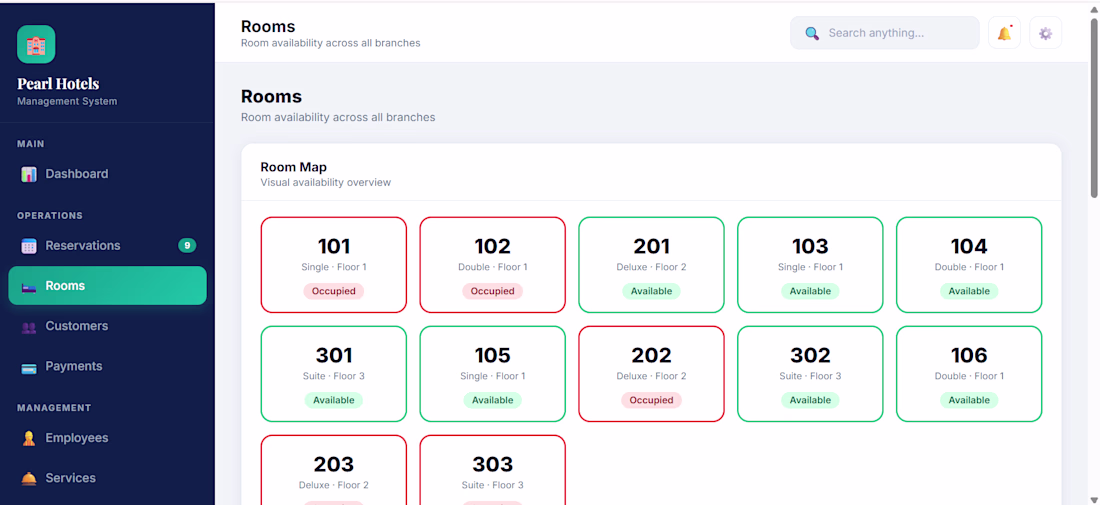1100x505 pixels.
Task: Click the magnifier icon in search bar
Action: click(x=812, y=33)
